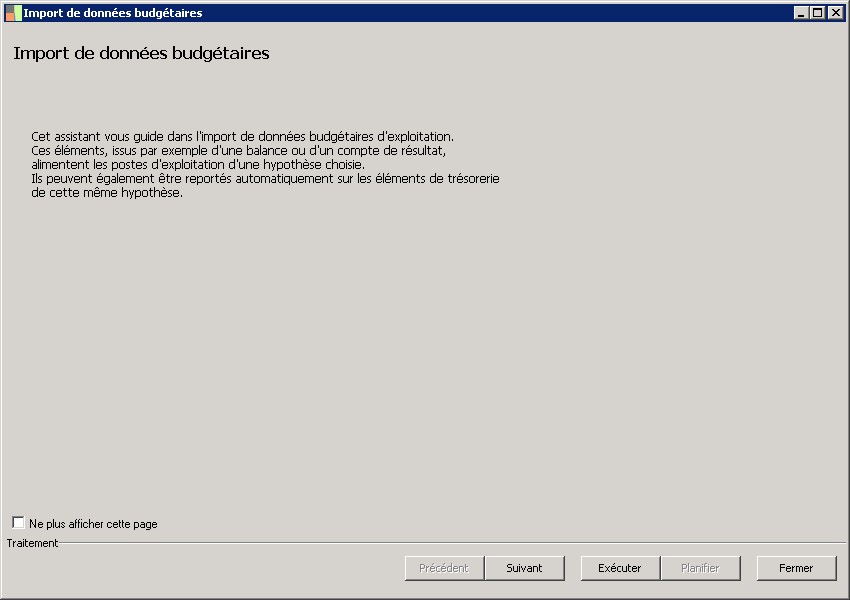Go to the next step with Suivant
Viewport: 850px width, 600px height.
tap(524, 568)
